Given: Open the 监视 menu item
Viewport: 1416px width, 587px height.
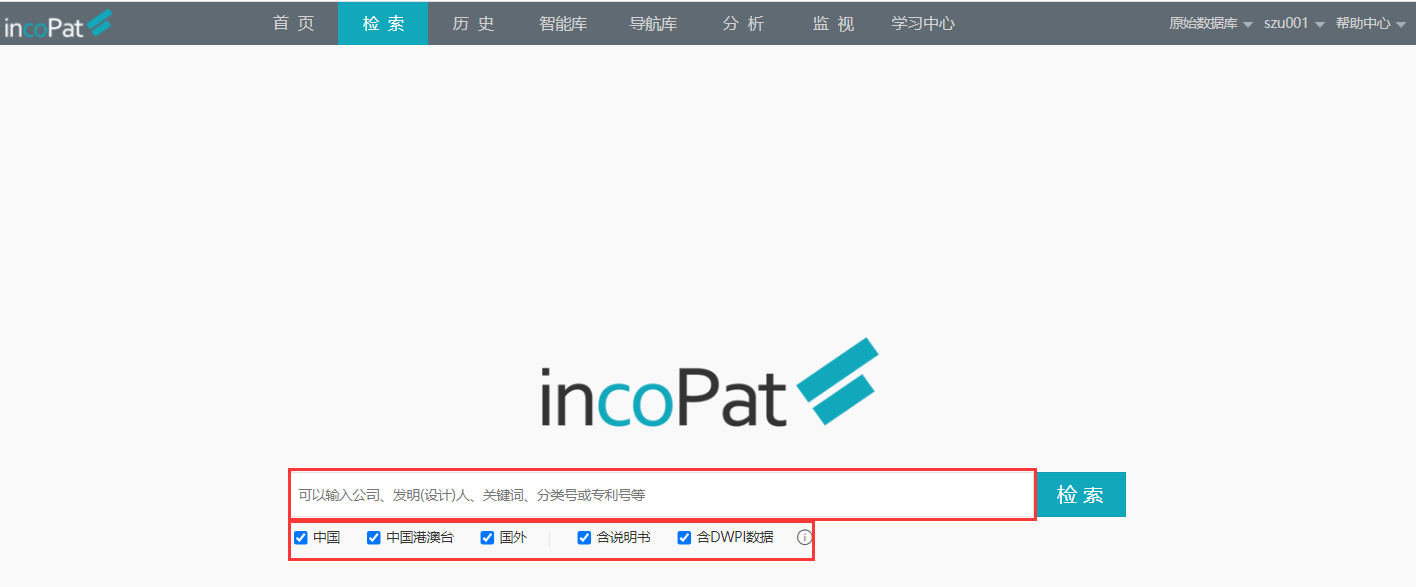Looking at the screenshot, I should coord(833,24).
